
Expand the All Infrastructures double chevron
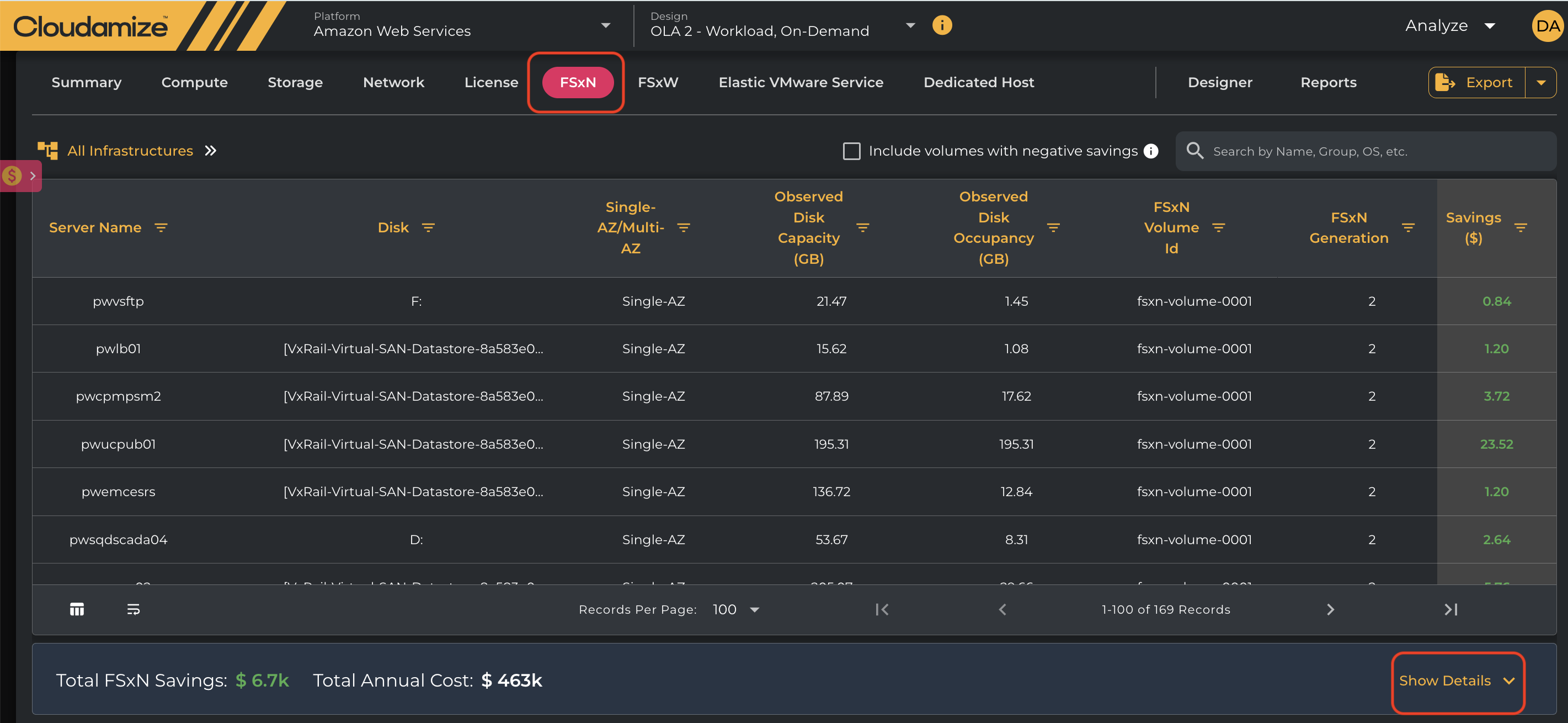pos(211,151)
